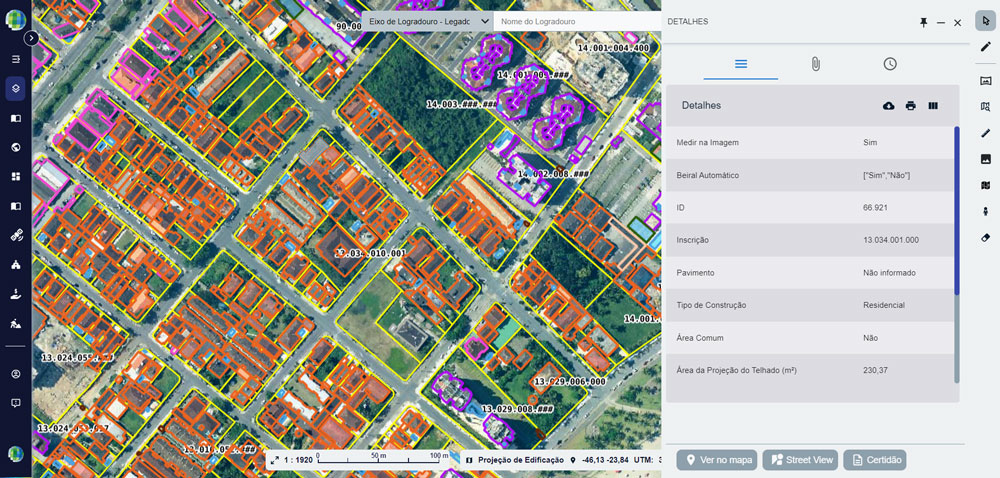
Task: Print the details with printer icon
Action: click(911, 106)
